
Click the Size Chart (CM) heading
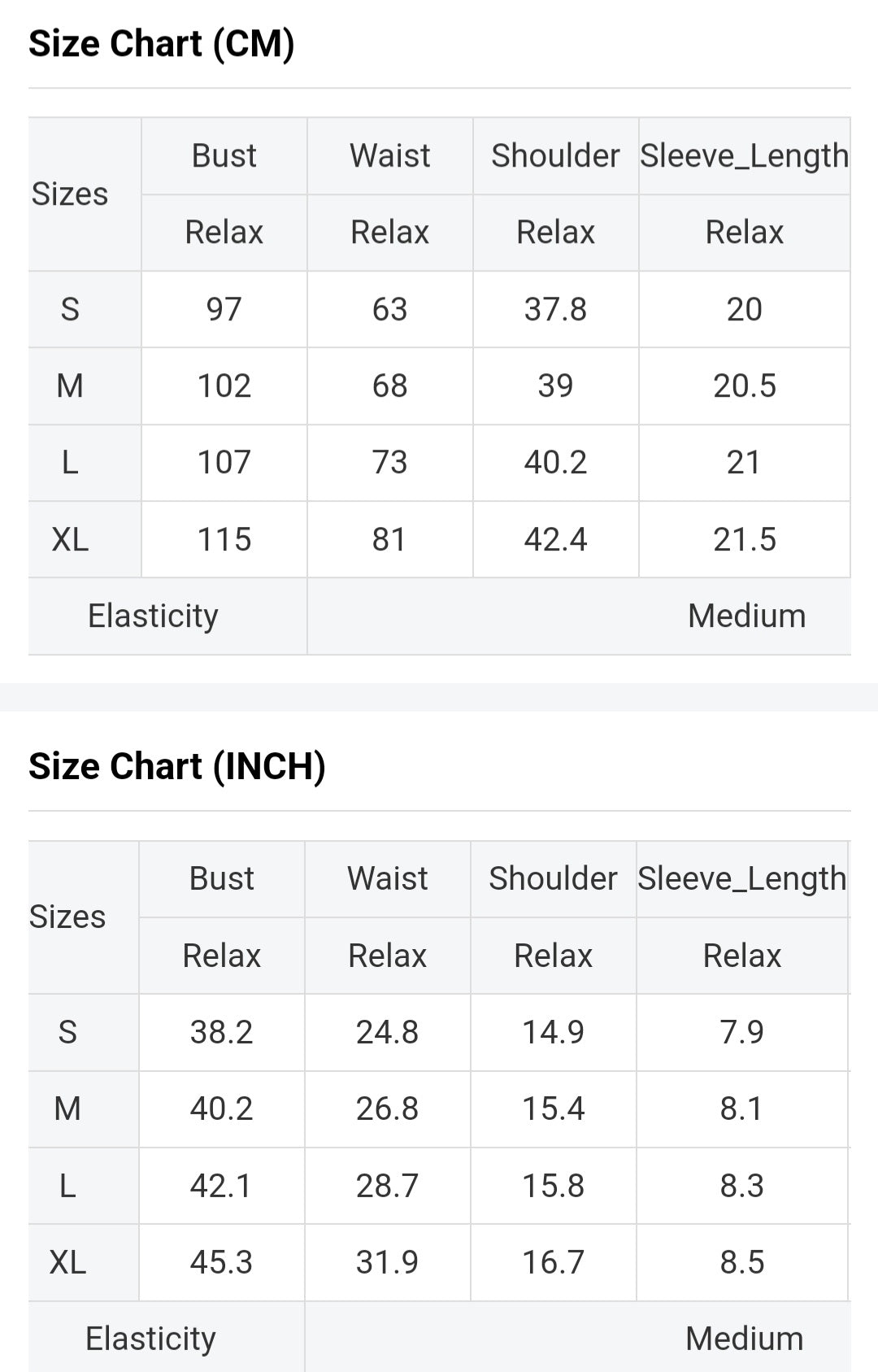coord(162,44)
